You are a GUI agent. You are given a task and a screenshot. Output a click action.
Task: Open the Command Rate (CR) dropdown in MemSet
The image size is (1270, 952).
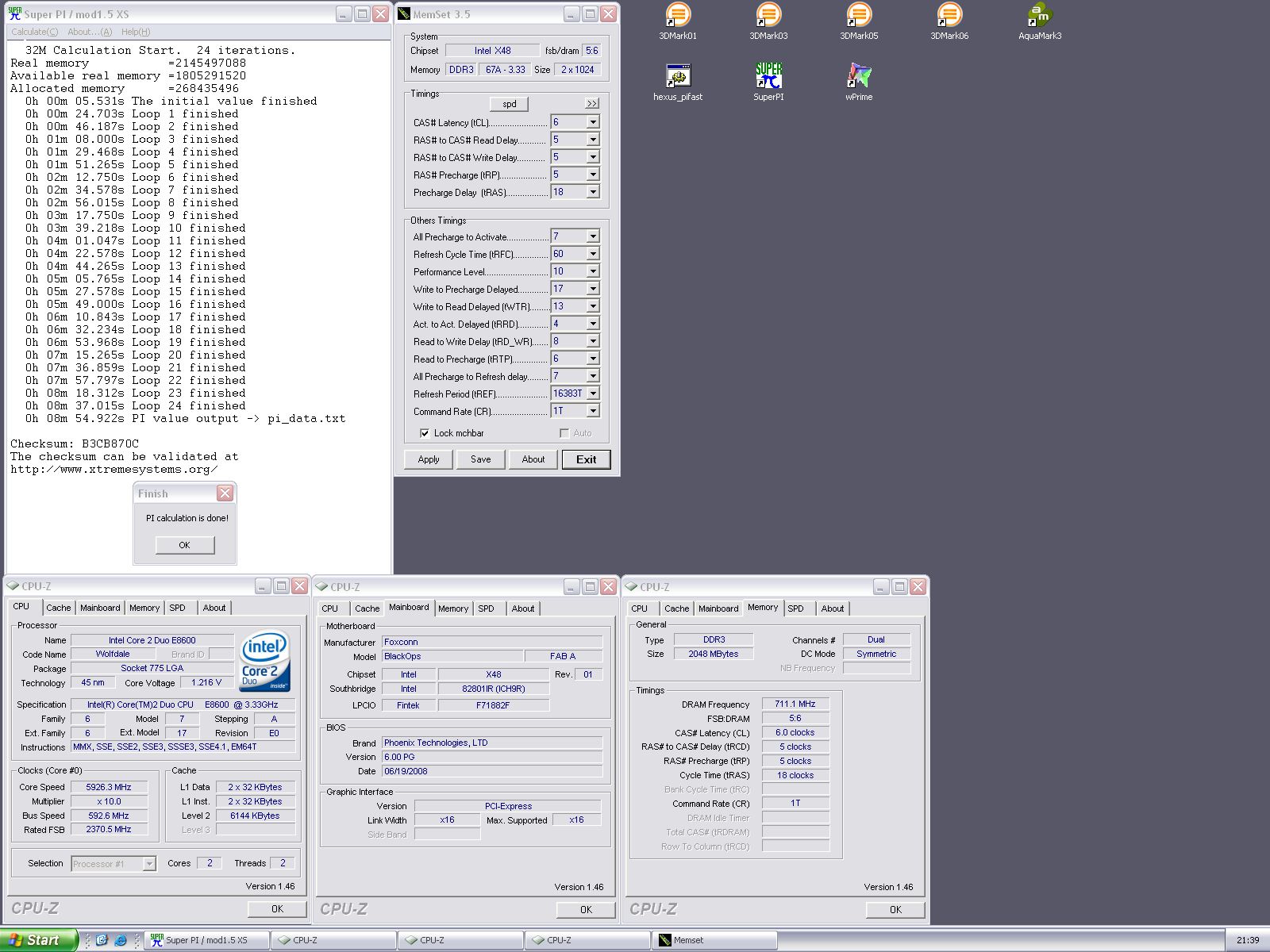tap(593, 411)
